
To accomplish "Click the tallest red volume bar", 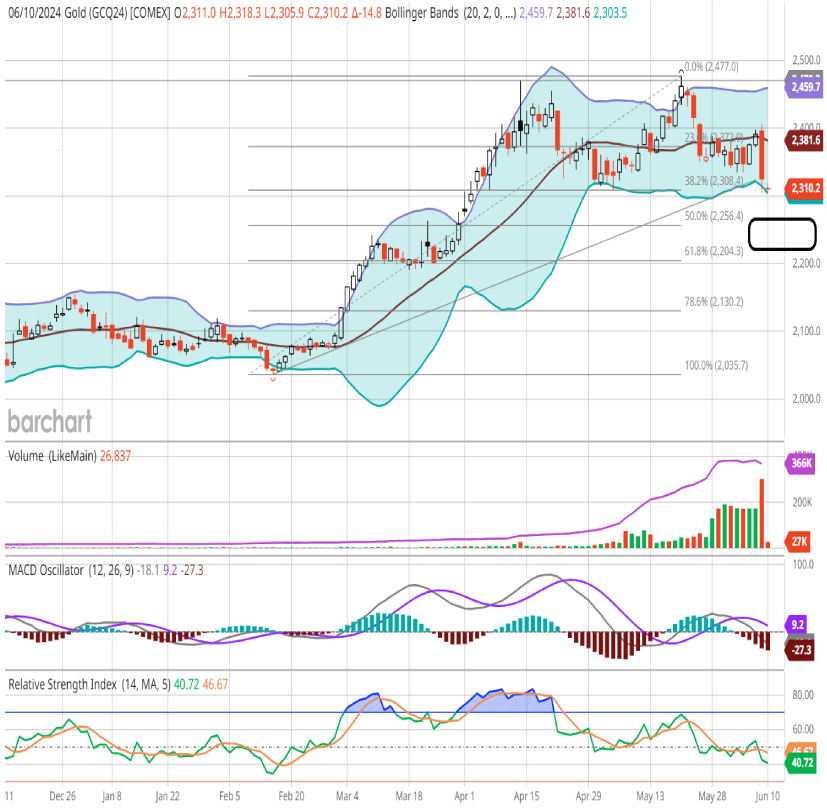I will tap(762, 512).
